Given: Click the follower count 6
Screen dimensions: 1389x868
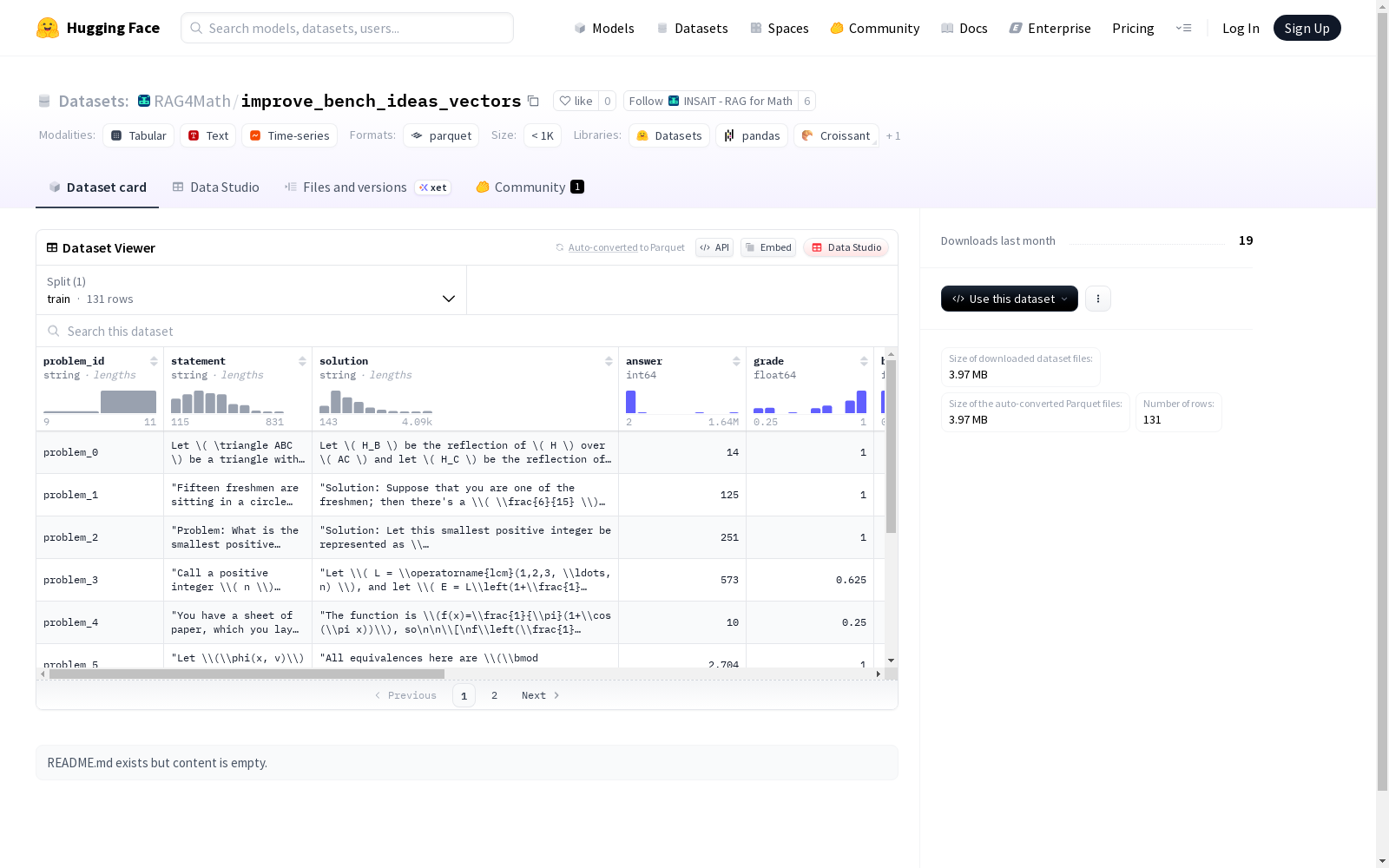Looking at the screenshot, I should pyautogui.click(x=806, y=101).
